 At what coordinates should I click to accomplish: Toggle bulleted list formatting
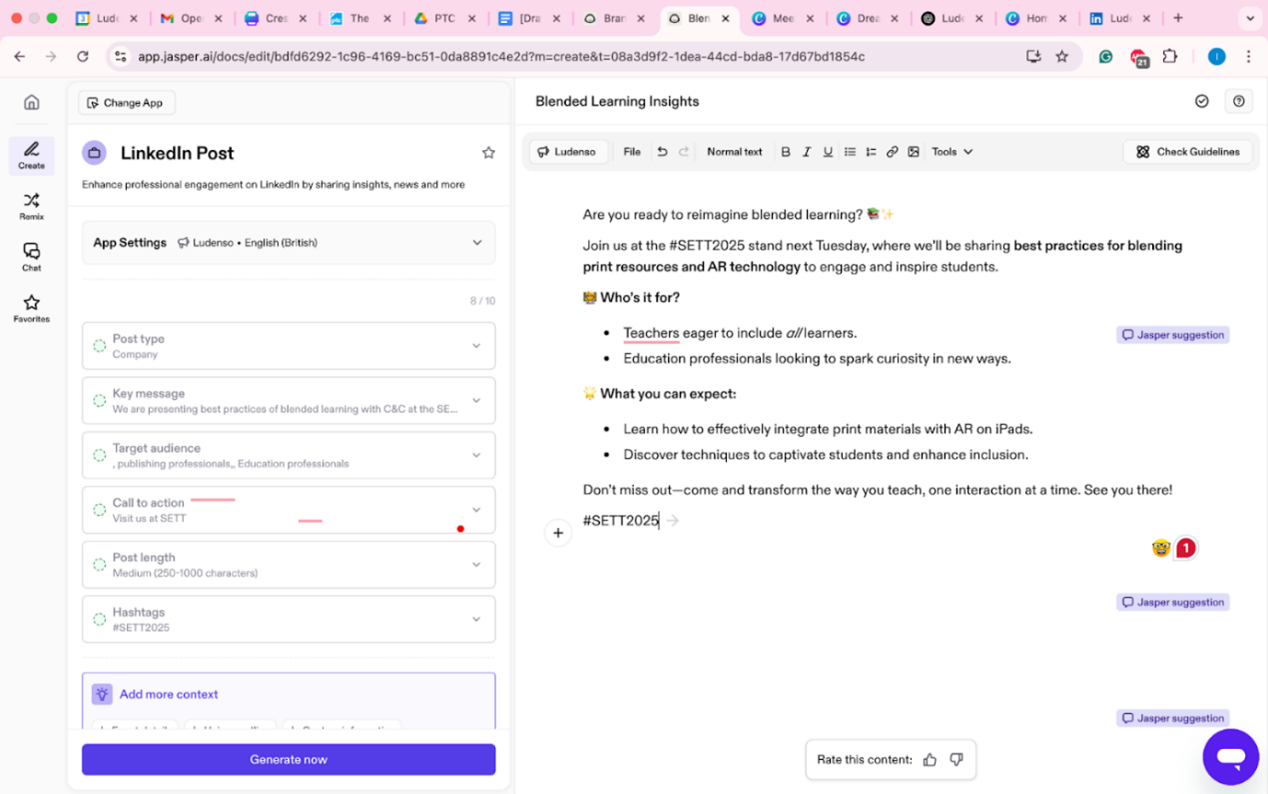(850, 152)
